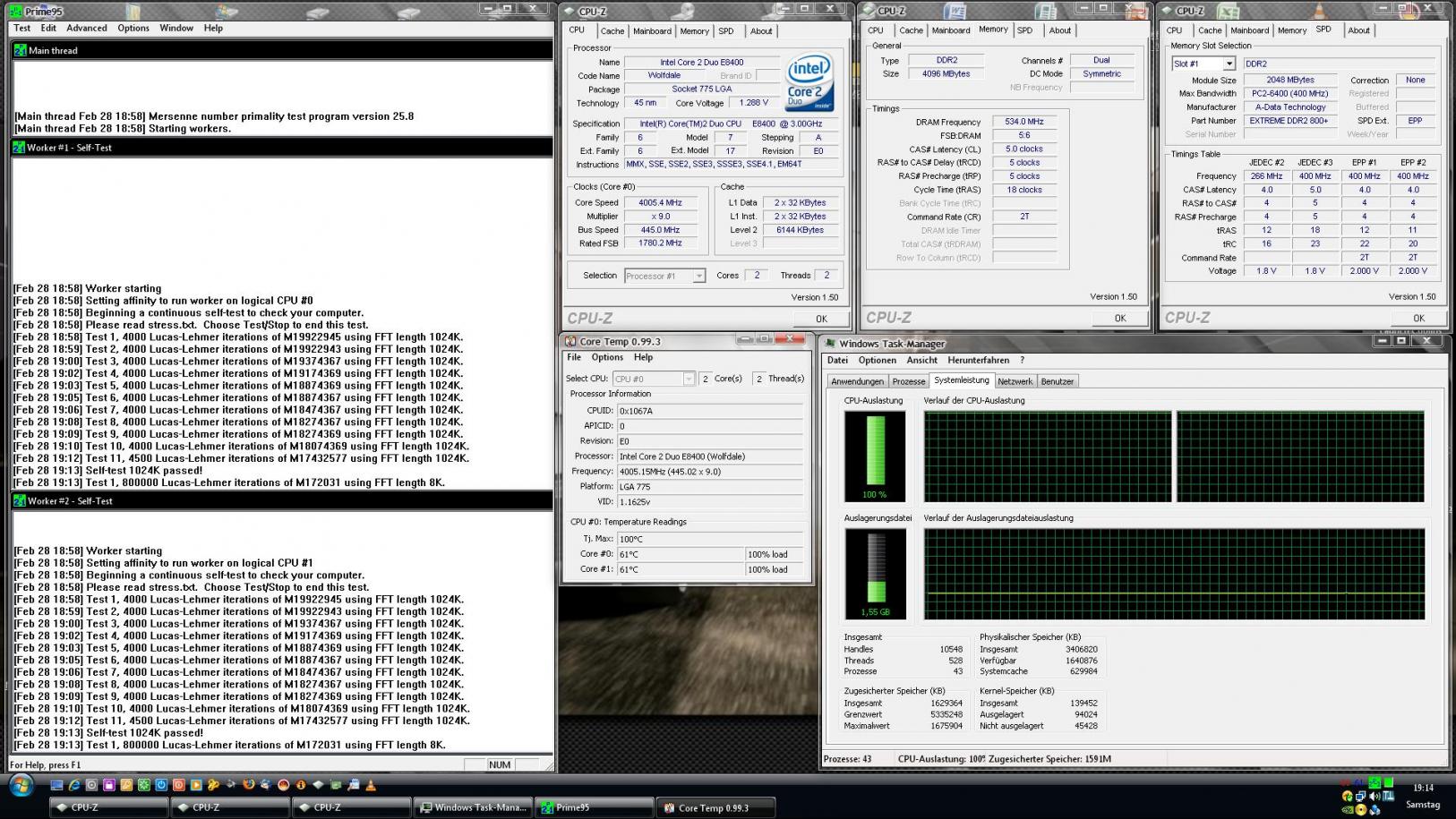This screenshot has width=1456, height=819.
Task: Open the Processor #1 selection dropdown
Action: [x=698, y=276]
